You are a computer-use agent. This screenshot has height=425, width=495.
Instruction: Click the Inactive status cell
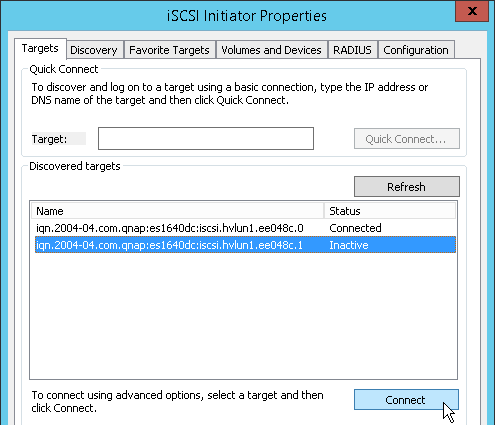pyautogui.click(x=349, y=245)
